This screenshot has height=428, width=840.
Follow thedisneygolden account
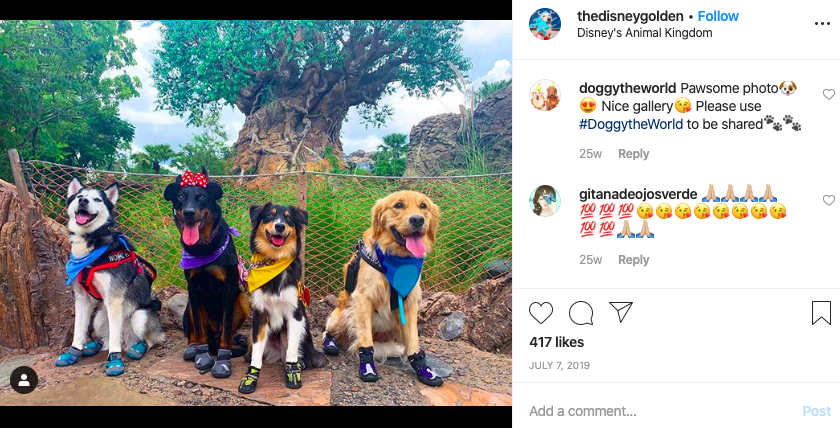pyautogui.click(x=718, y=16)
